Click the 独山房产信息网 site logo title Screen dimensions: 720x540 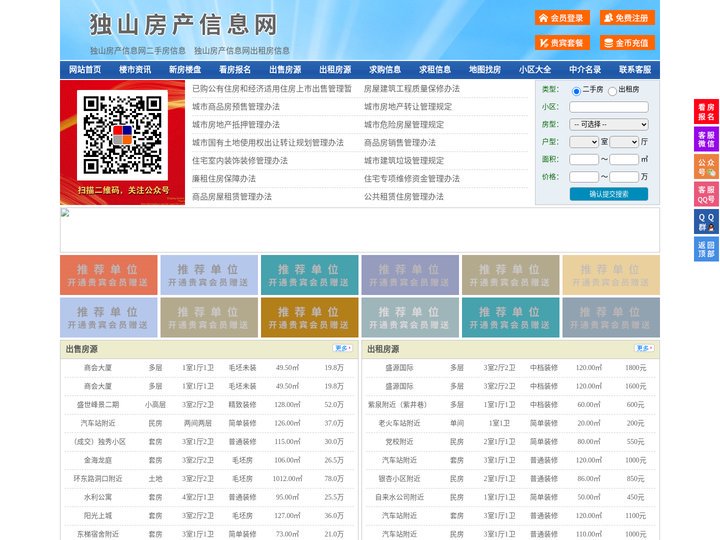pos(184,25)
